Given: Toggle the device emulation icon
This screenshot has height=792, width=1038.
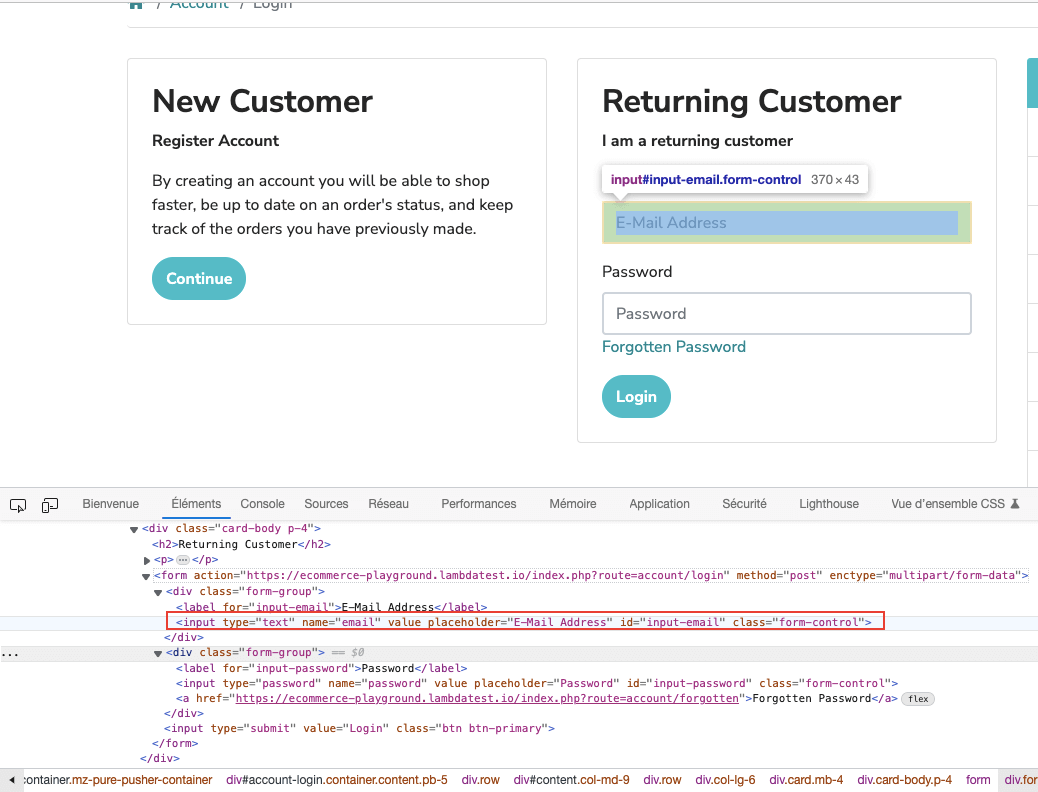Looking at the screenshot, I should [50, 505].
